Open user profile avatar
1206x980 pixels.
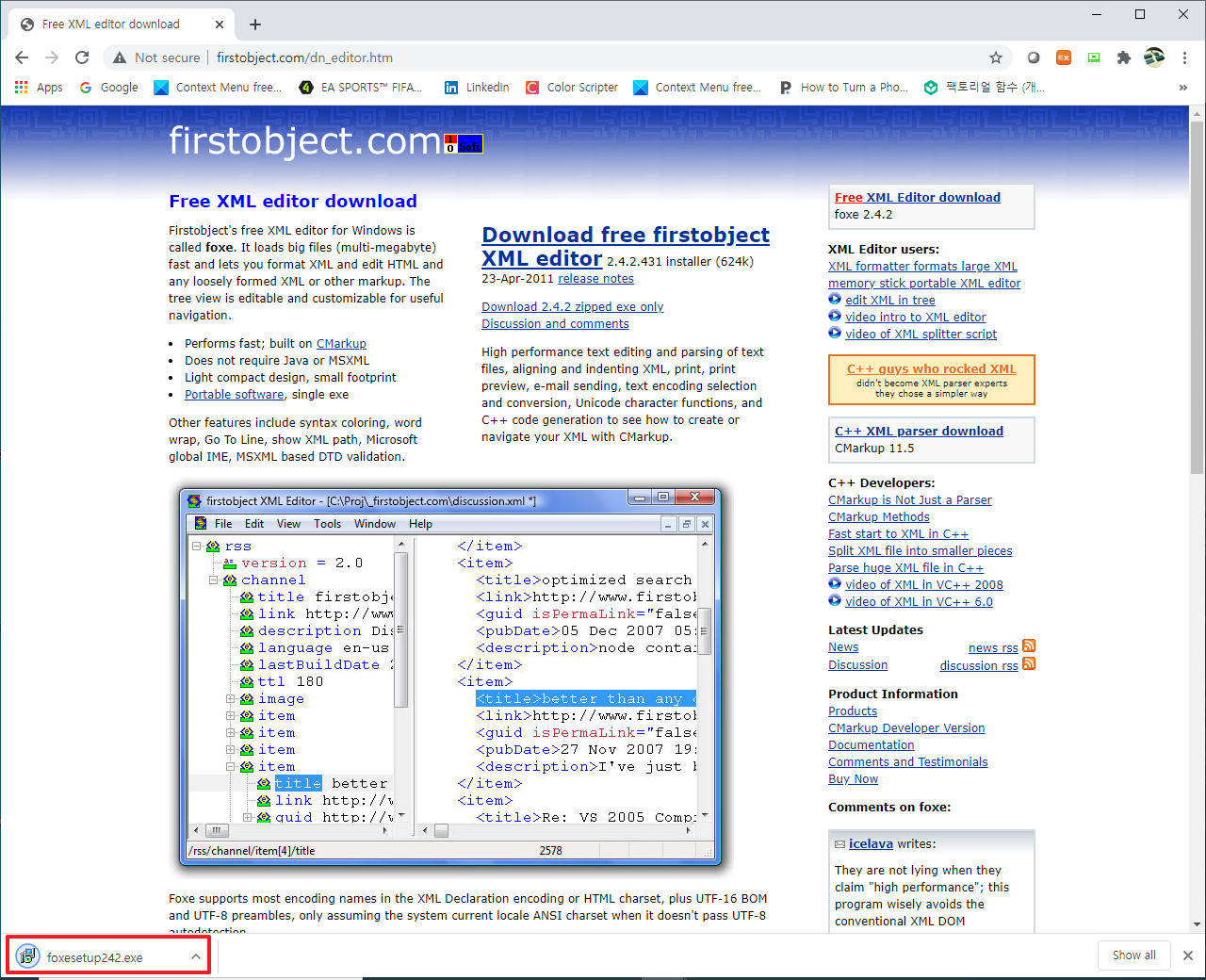pyautogui.click(x=1154, y=57)
